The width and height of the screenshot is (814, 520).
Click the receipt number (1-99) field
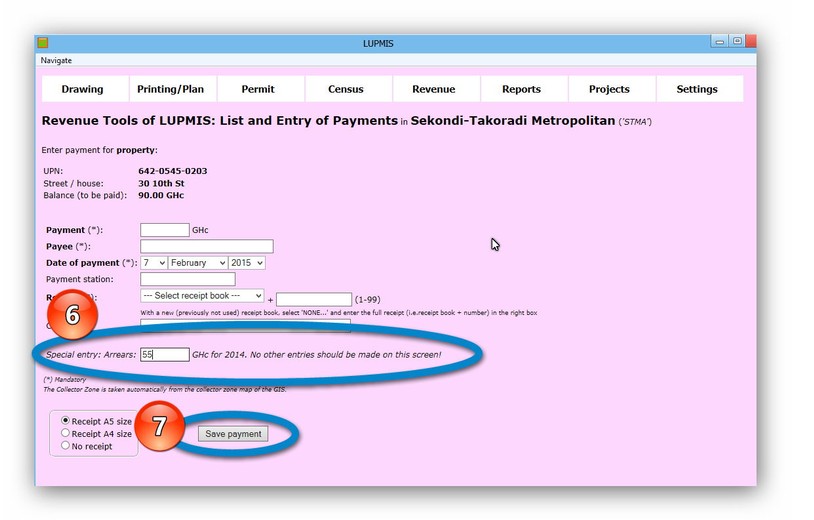point(314,299)
